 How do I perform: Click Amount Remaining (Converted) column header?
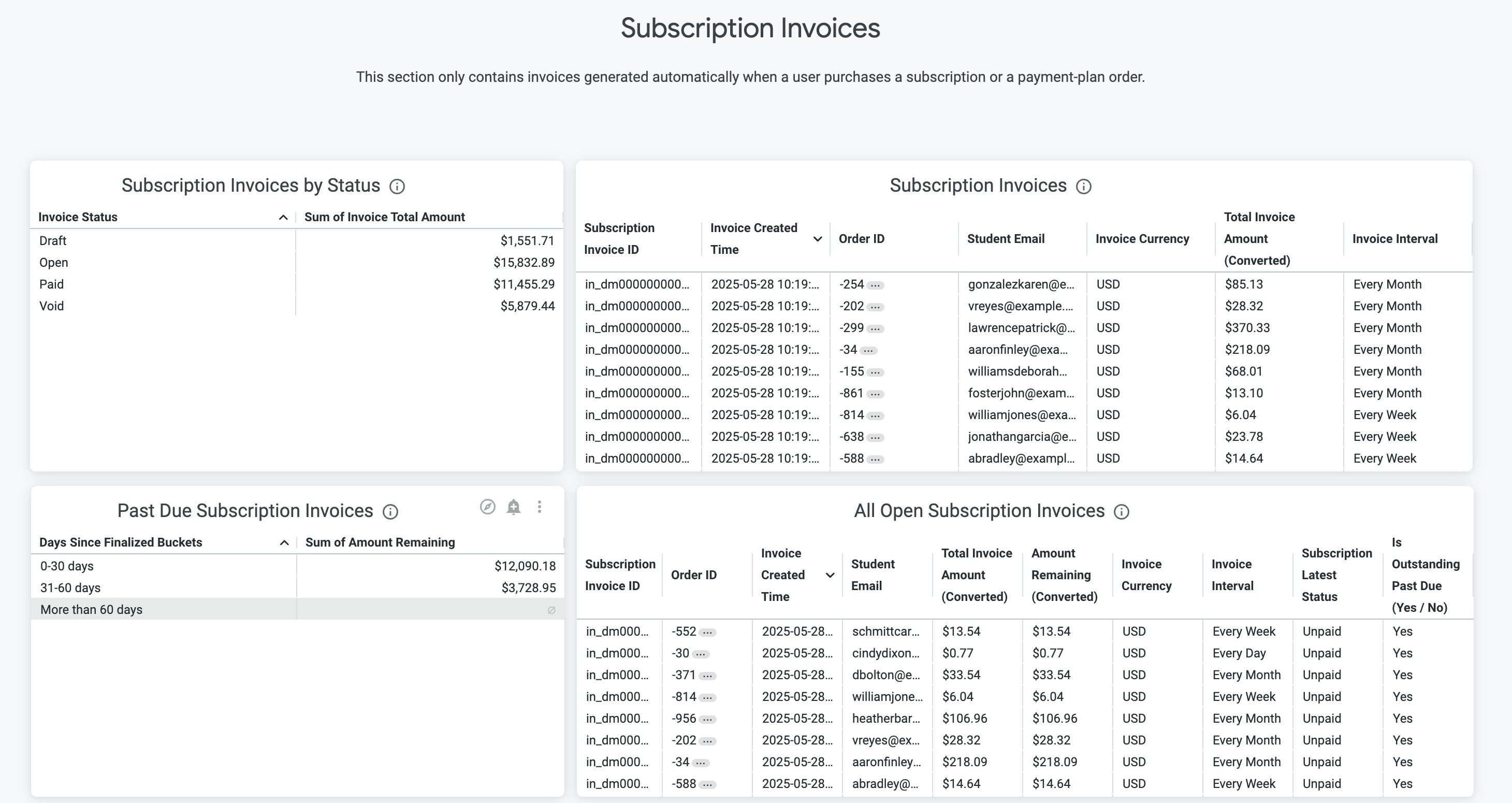[x=1064, y=575]
